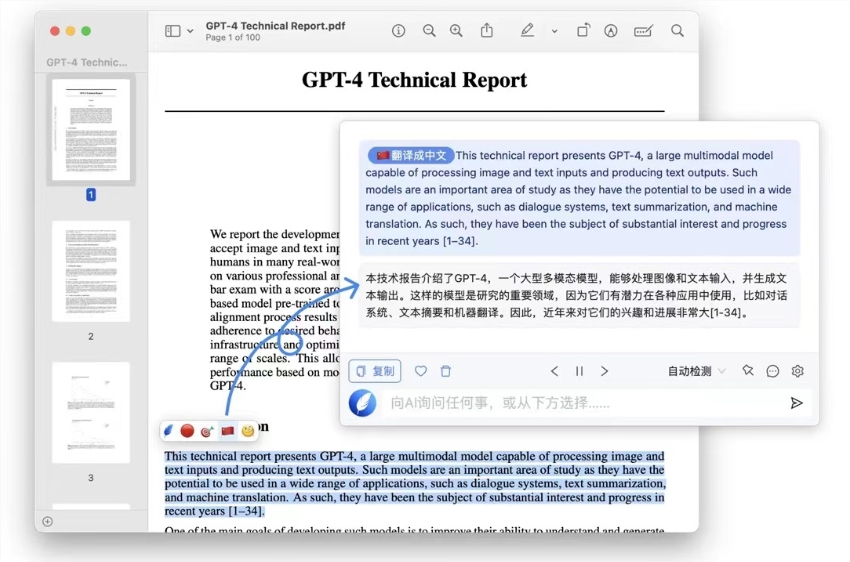Click the highlighted paragraph in the PDF
The height and width of the screenshot is (562, 850).
click(x=415, y=483)
